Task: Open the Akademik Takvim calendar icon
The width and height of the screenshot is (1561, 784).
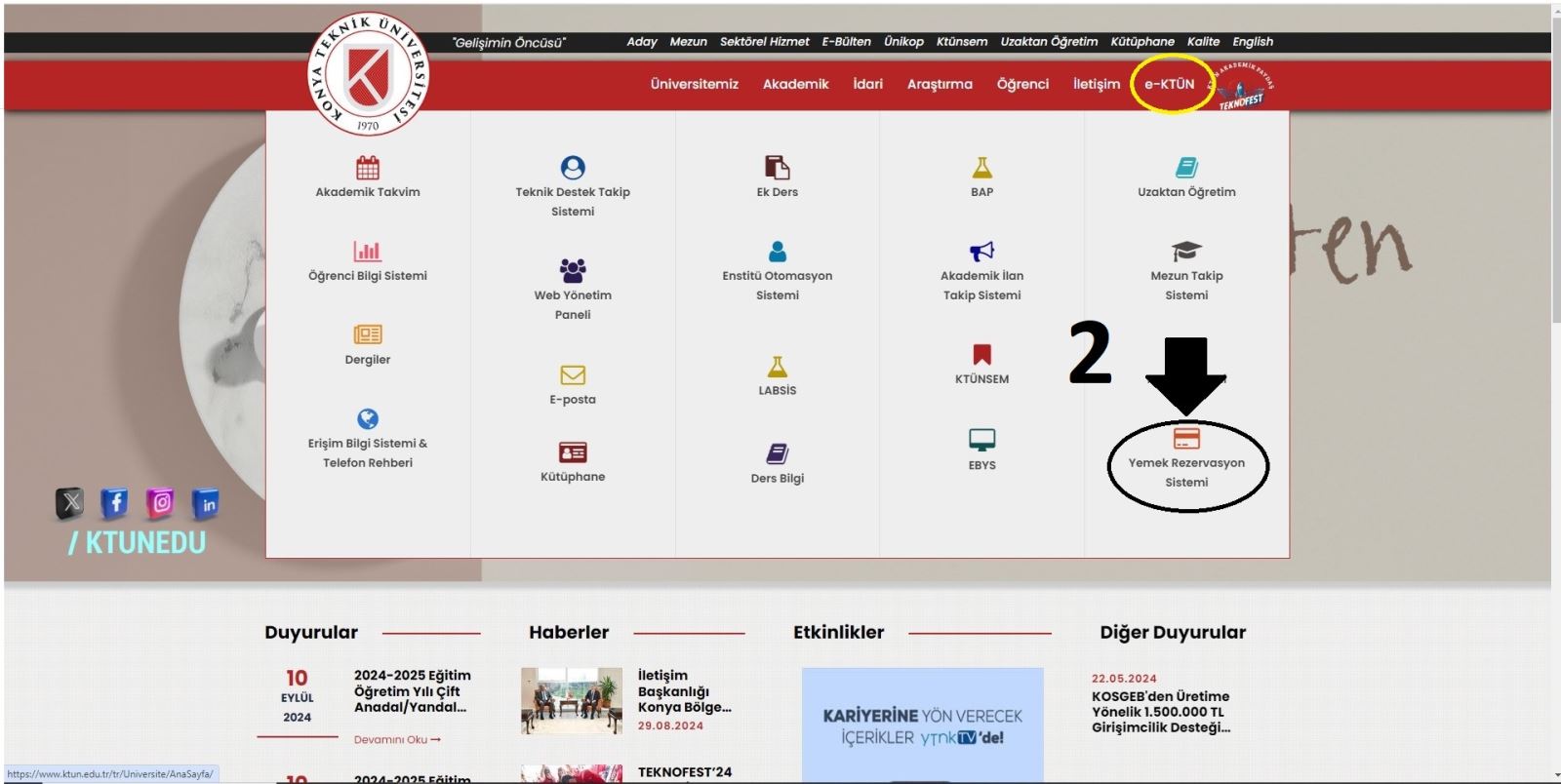Action: [x=368, y=168]
